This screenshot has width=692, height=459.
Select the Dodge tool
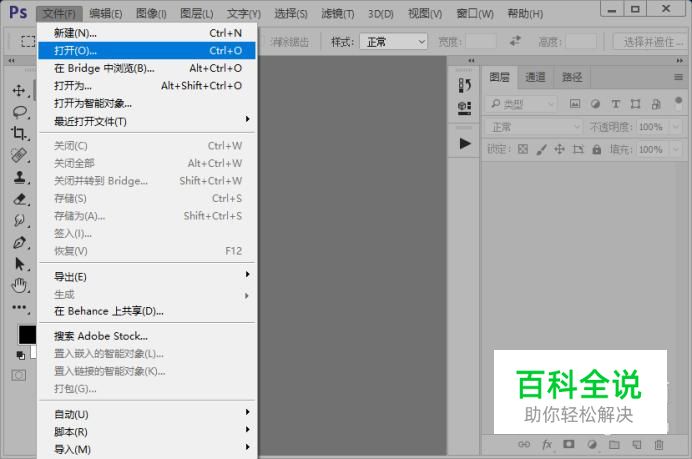pyautogui.click(x=19, y=220)
